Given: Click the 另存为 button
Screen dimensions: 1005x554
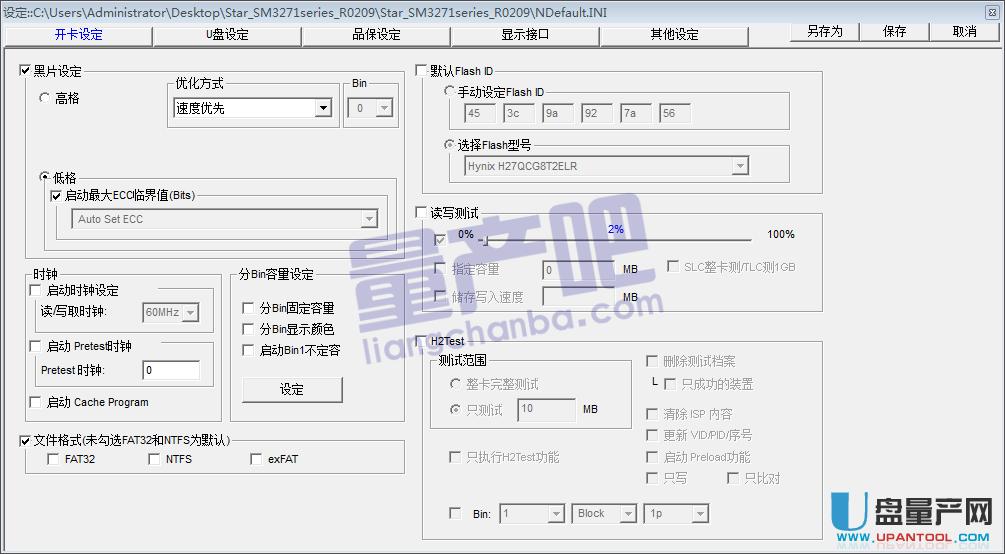Looking at the screenshot, I should (x=824, y=32).
